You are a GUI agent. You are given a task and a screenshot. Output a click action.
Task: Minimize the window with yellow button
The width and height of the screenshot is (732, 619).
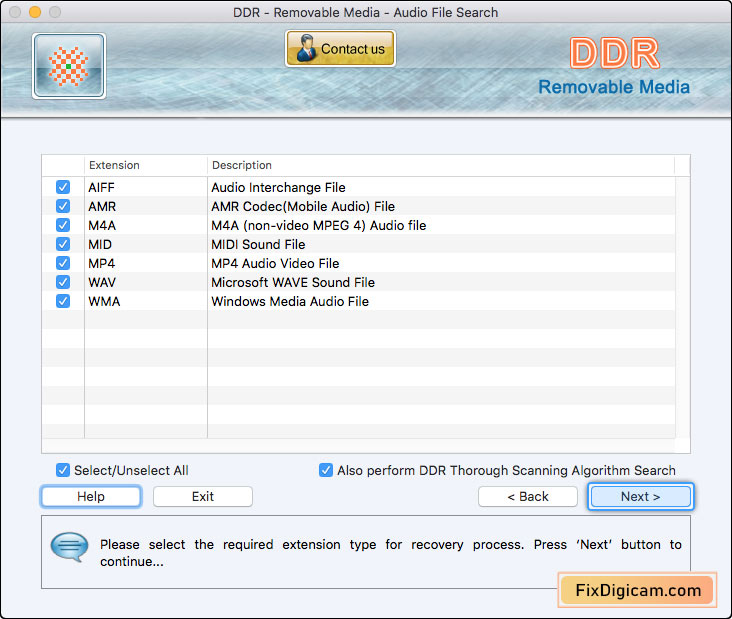tap(35, 12)
